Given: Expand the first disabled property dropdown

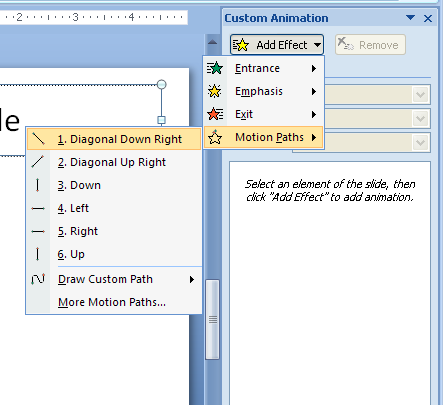Looking at the screenshot, I should click(420, 95).
